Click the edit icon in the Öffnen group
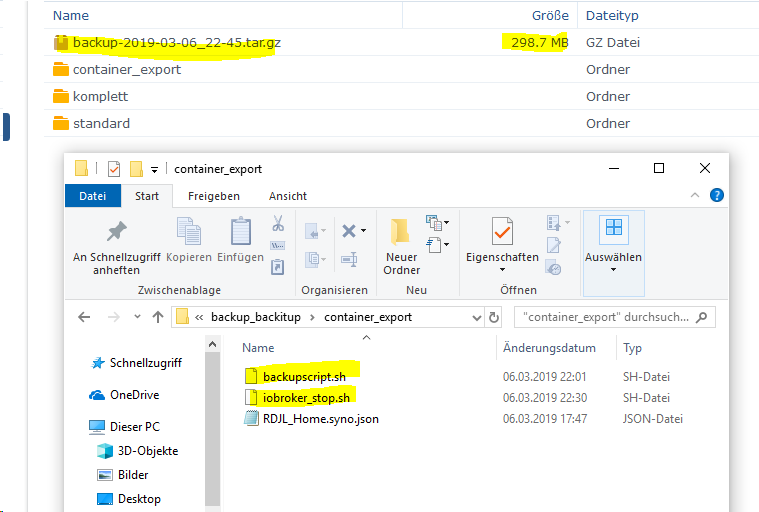Image resolution: width=759 pixels, height=512 pixels. tap(553, 245)
